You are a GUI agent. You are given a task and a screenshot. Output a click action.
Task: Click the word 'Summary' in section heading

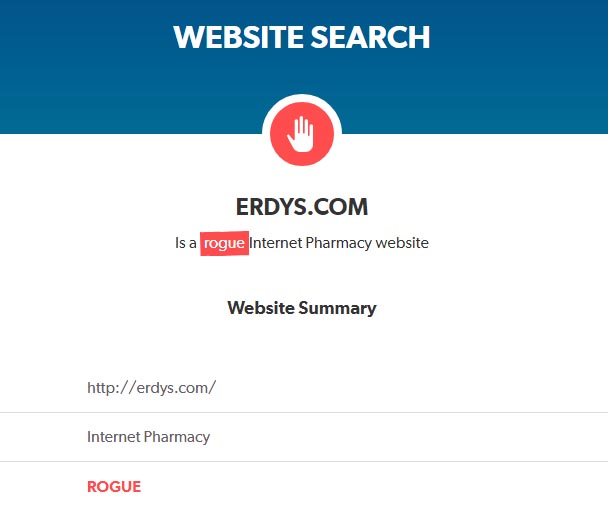[x=337, y=309]
